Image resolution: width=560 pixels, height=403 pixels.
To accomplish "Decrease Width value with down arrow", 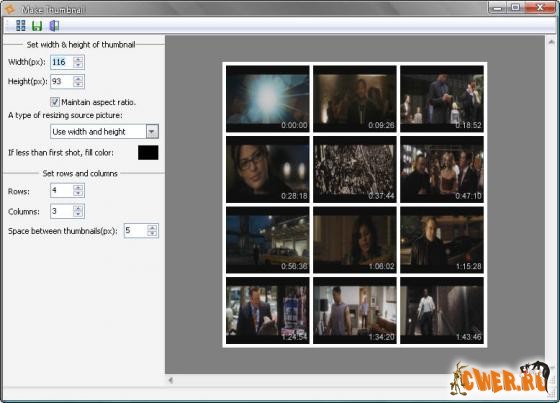I will (x=78, y=65).
